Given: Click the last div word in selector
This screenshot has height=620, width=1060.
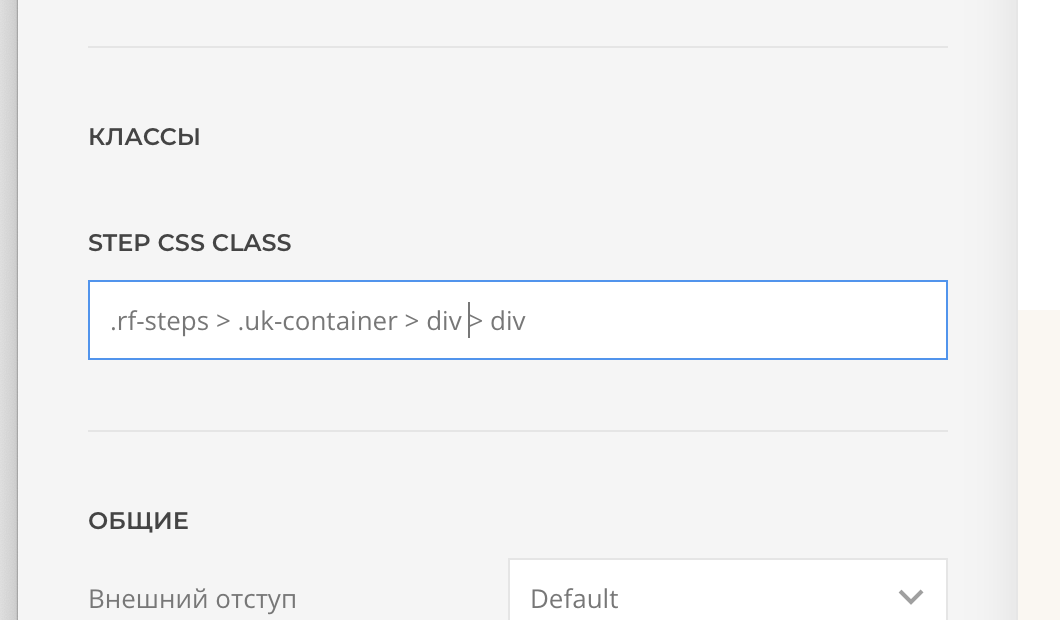Looking at the screenshot, I should (x=507, y=321).
